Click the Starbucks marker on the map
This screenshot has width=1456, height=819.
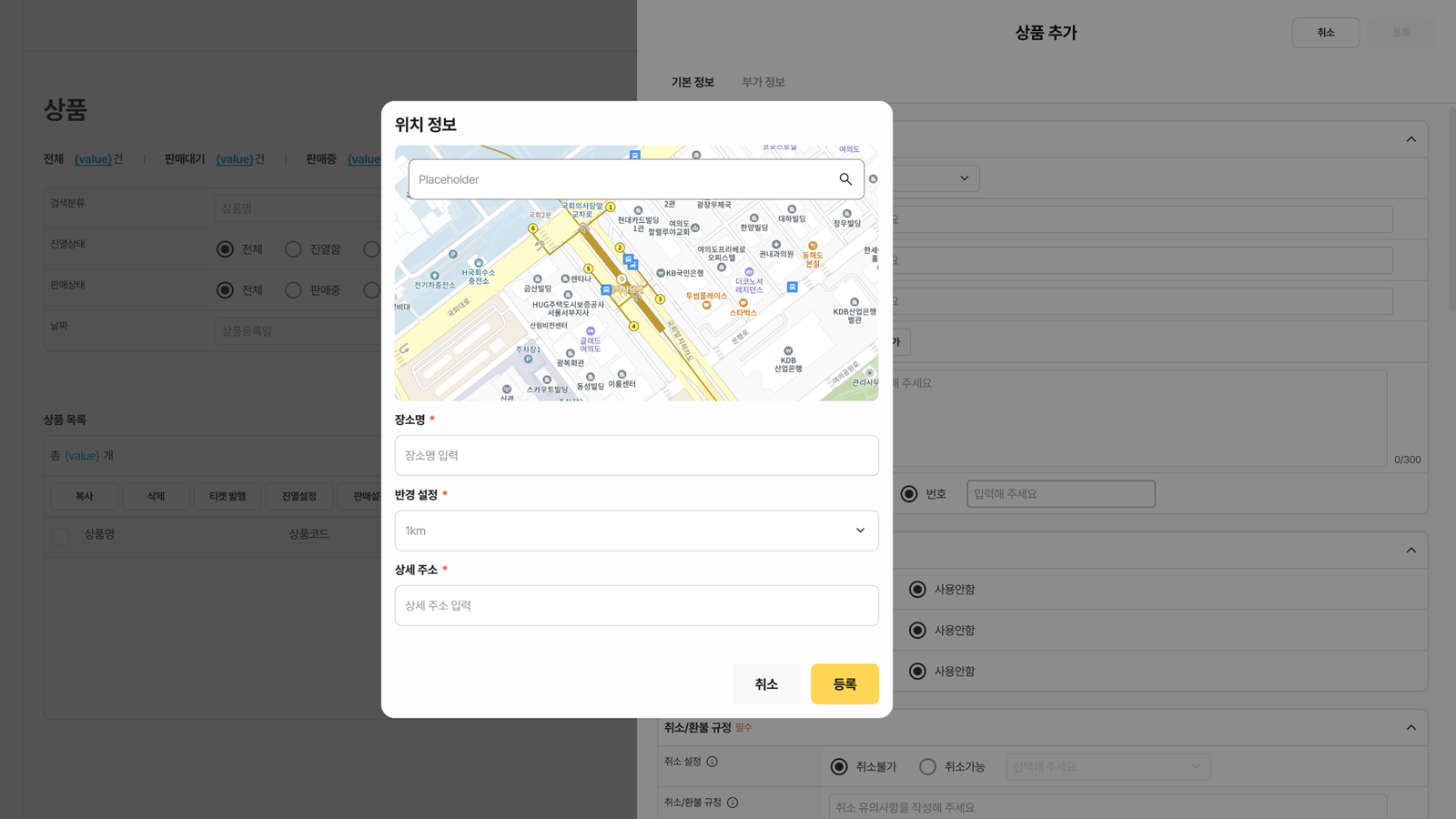(743, 303)
